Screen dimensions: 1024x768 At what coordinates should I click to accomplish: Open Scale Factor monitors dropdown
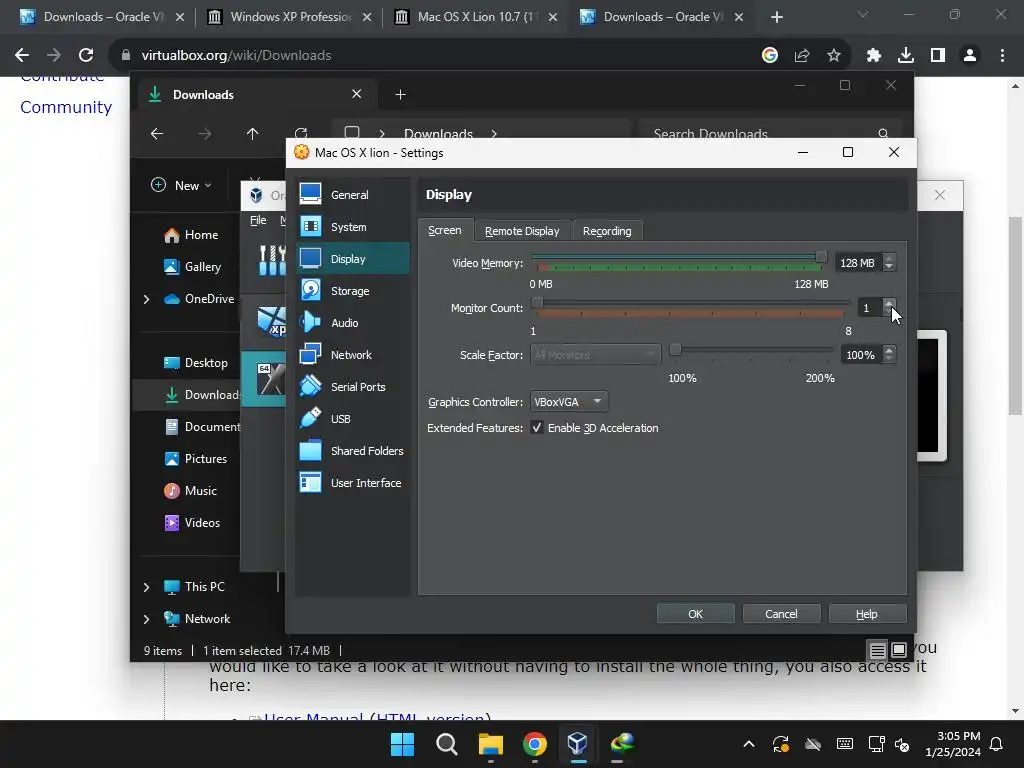click(x=595, y=355)
